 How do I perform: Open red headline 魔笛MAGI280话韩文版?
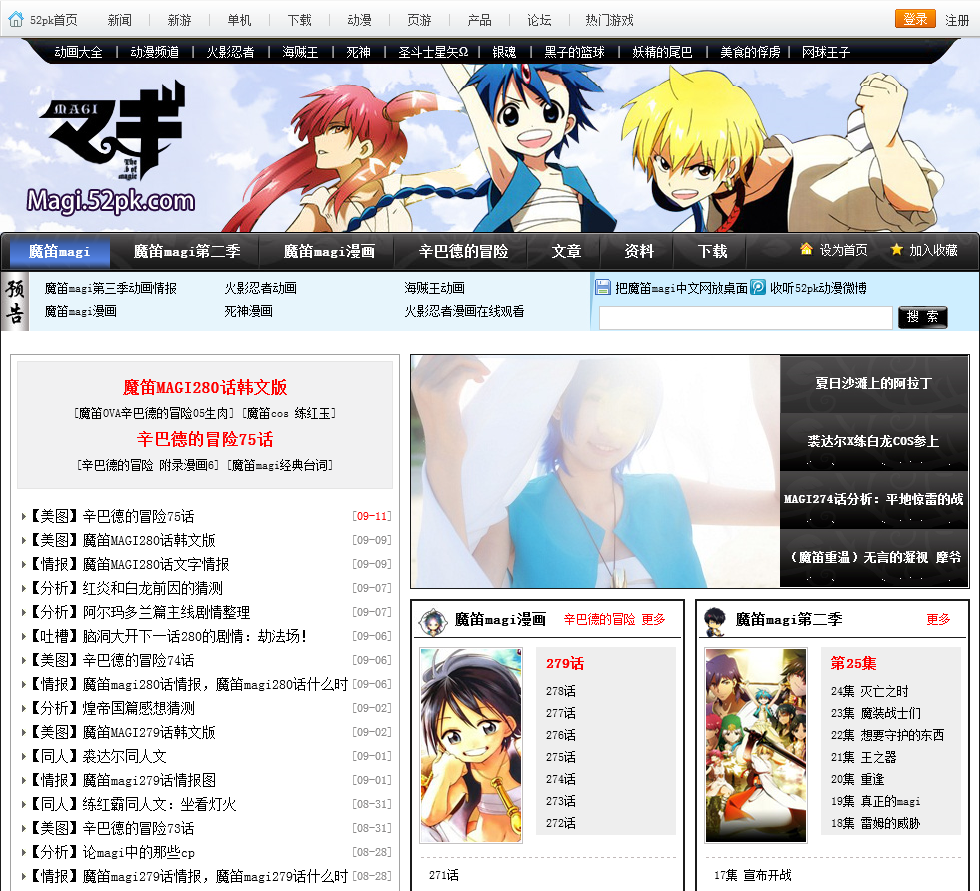(205, 387)
